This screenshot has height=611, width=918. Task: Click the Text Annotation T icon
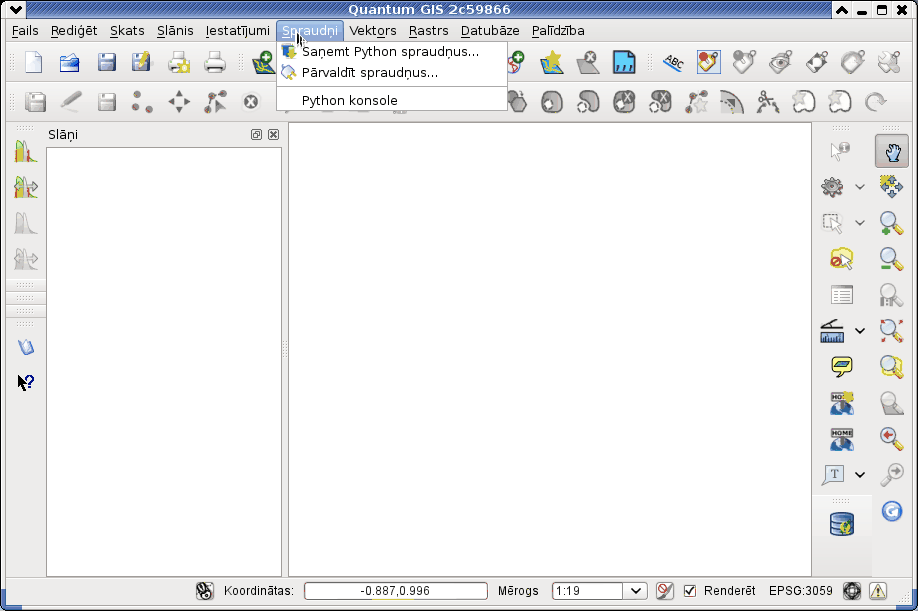[x=833, y=475]
